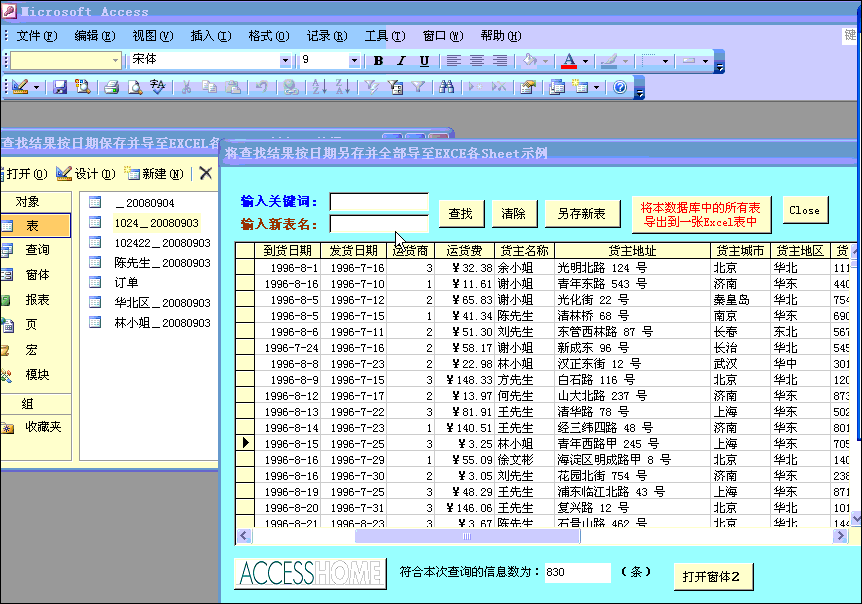
Task: Open filter by form icon
Action: click(x=395, y=87)
